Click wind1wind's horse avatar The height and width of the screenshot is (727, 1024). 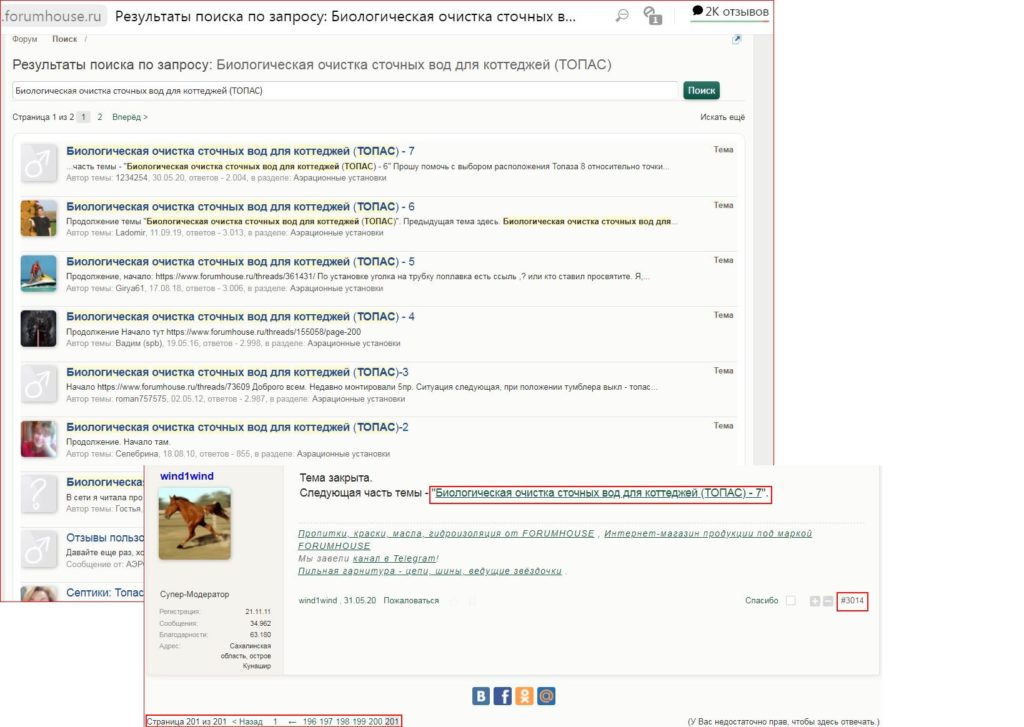pos(195,523)
